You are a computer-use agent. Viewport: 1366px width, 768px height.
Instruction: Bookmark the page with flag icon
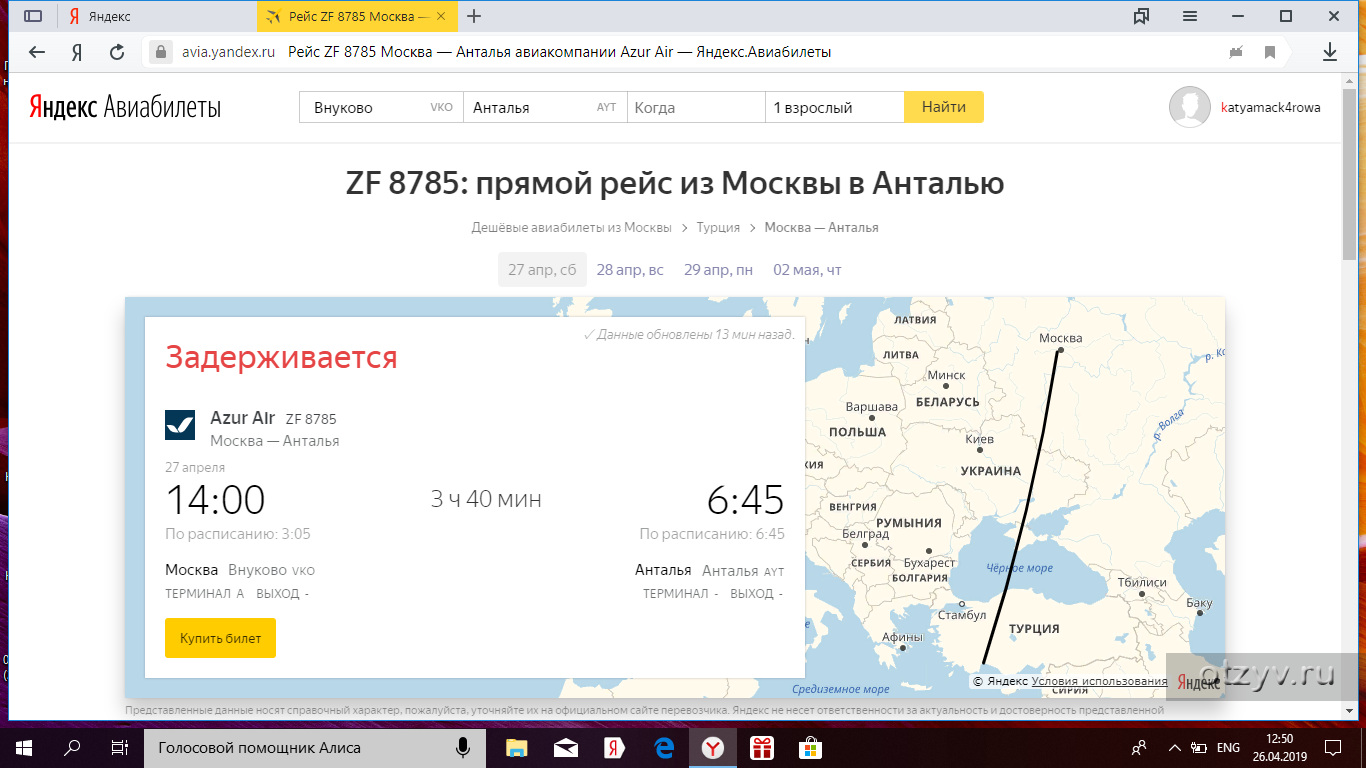pos(1269,52)
